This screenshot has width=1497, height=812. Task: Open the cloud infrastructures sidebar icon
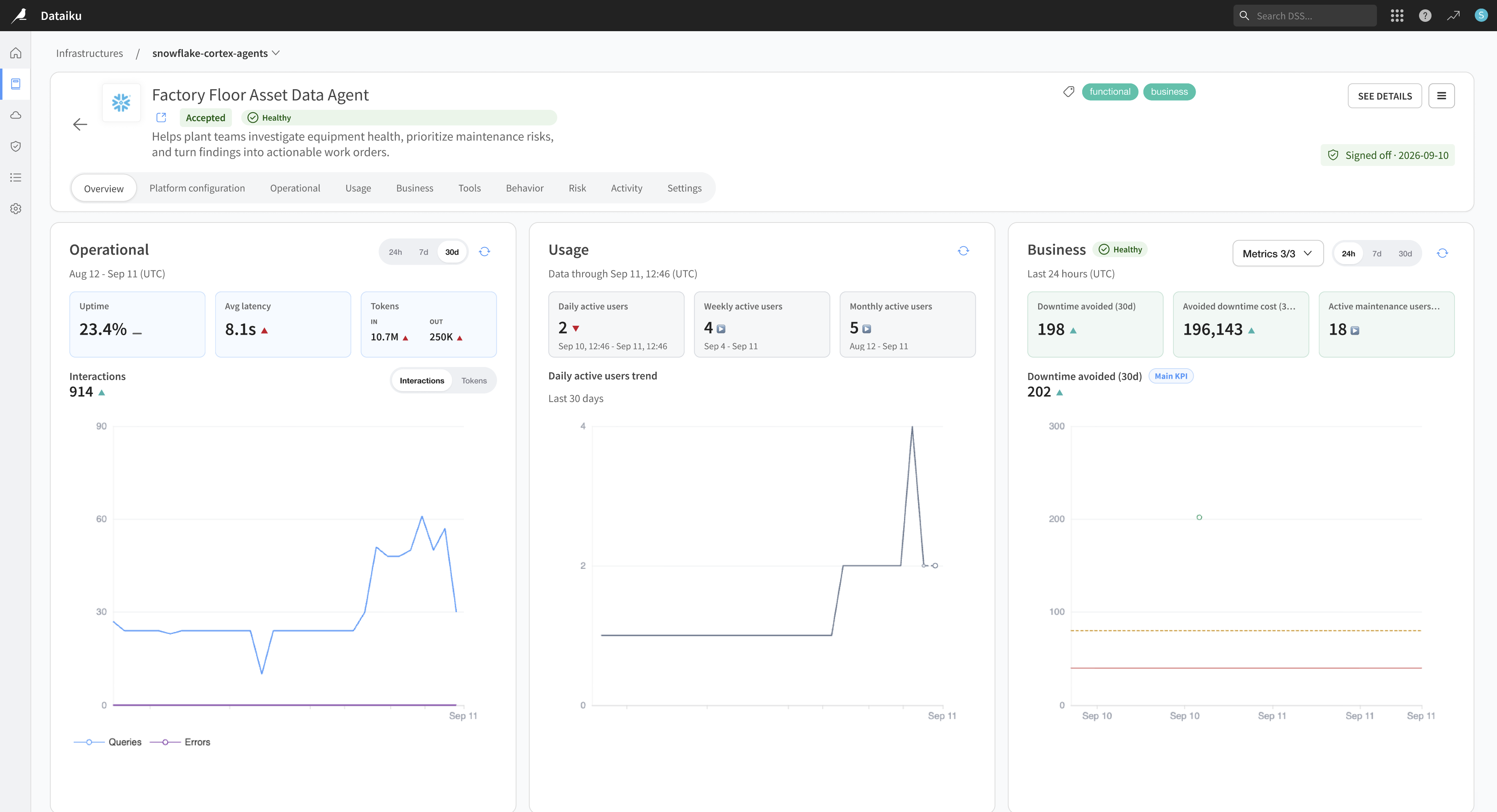click(16, 115)
